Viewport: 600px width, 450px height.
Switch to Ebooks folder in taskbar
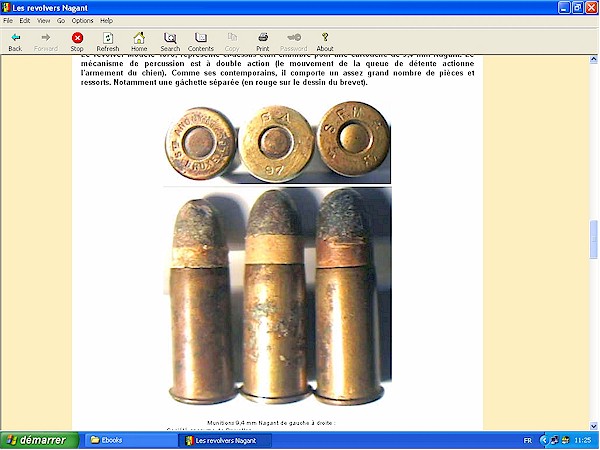click(x=130, y=440)
